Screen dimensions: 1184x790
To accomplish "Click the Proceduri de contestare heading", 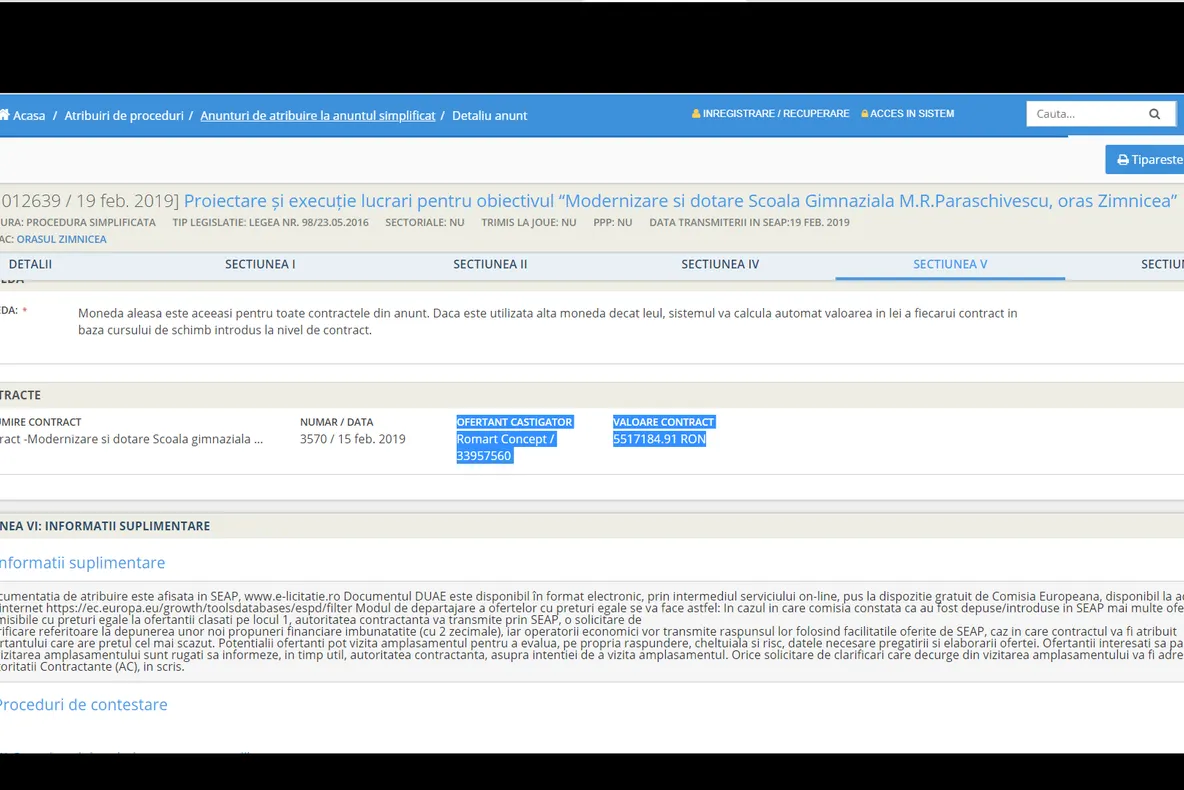I will point(84,705).
